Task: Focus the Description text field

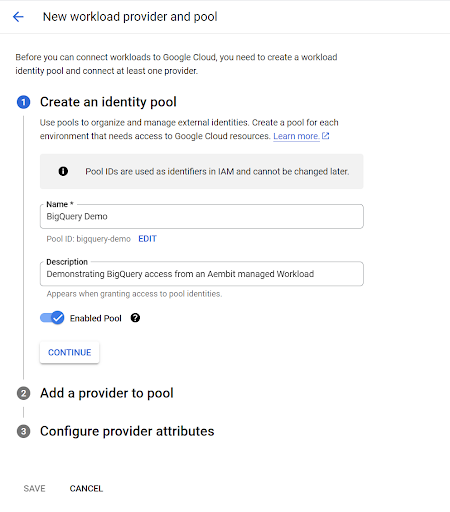Action: [x=202, y=274]
